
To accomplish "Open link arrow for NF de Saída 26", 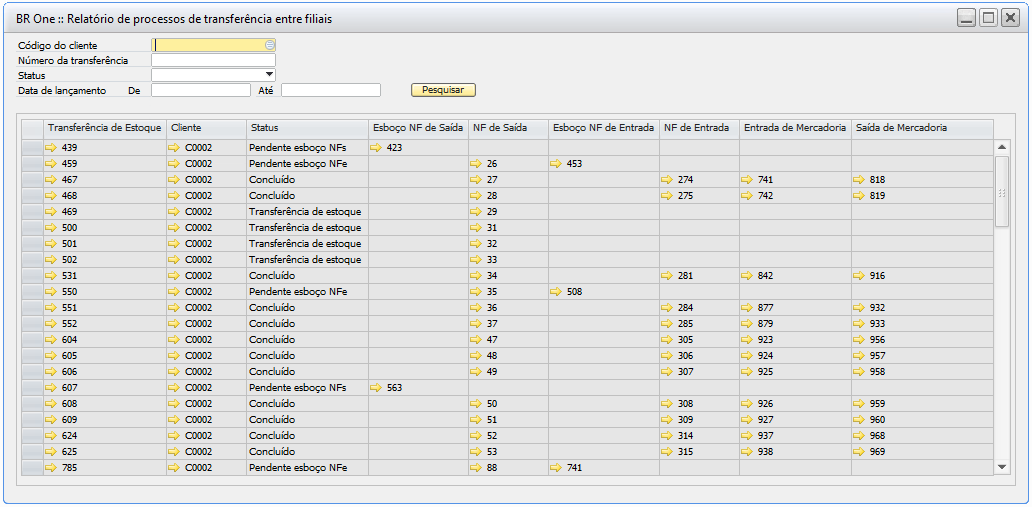I will coord(476,164).
